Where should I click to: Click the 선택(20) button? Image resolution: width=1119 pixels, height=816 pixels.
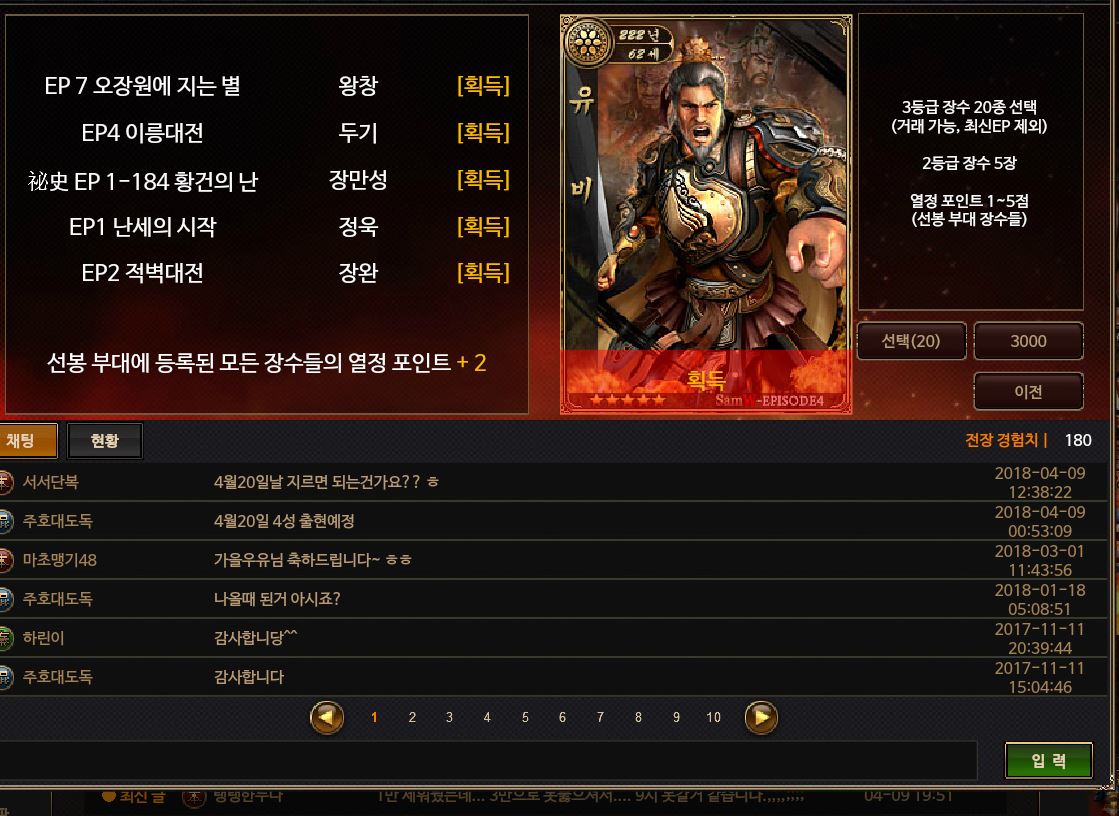pos(911,341)
